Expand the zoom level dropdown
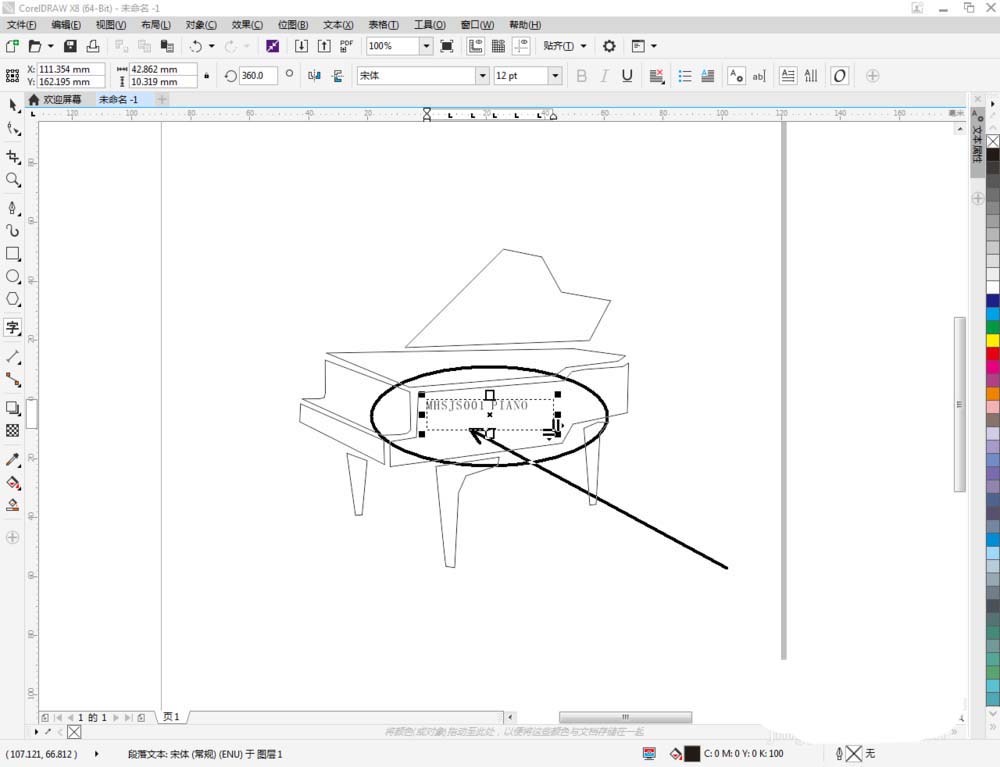1000x767 pixels. 426,46
